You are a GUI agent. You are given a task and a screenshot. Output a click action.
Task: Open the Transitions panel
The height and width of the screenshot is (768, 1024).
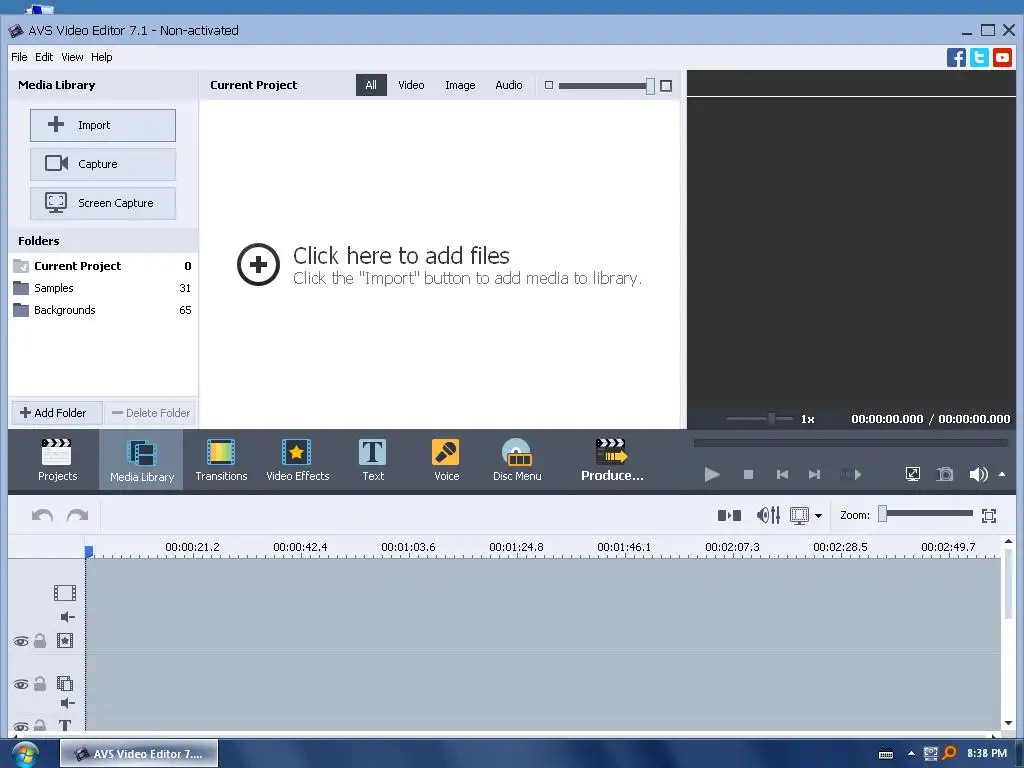(221, 460)
